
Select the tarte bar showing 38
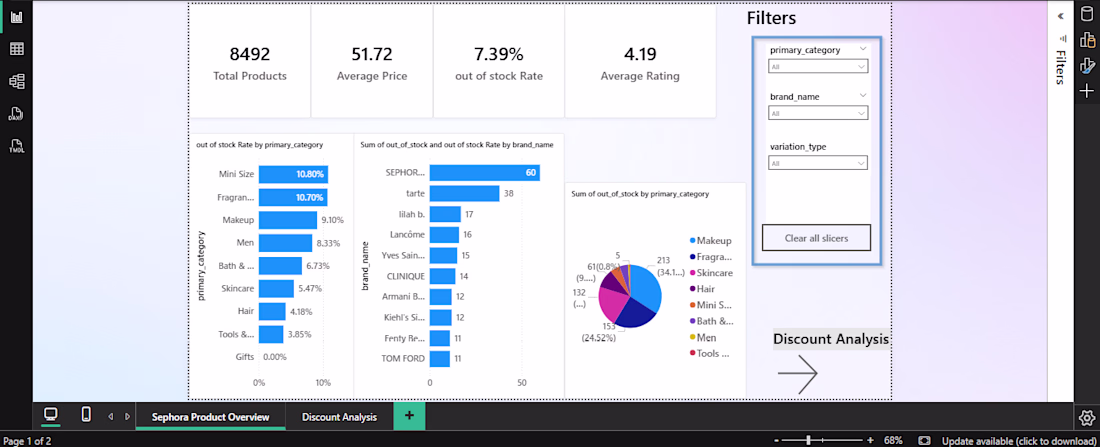point(464,193)
